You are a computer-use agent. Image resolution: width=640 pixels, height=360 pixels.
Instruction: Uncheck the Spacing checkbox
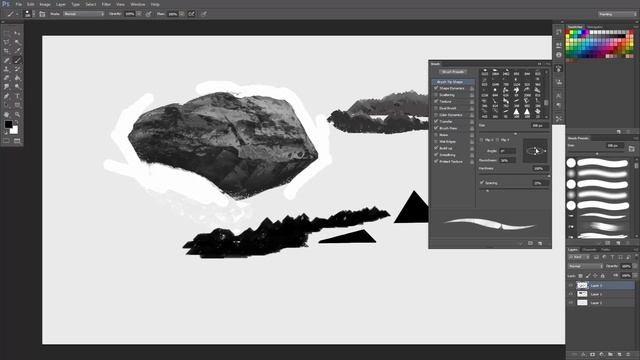tap(482, 182)
